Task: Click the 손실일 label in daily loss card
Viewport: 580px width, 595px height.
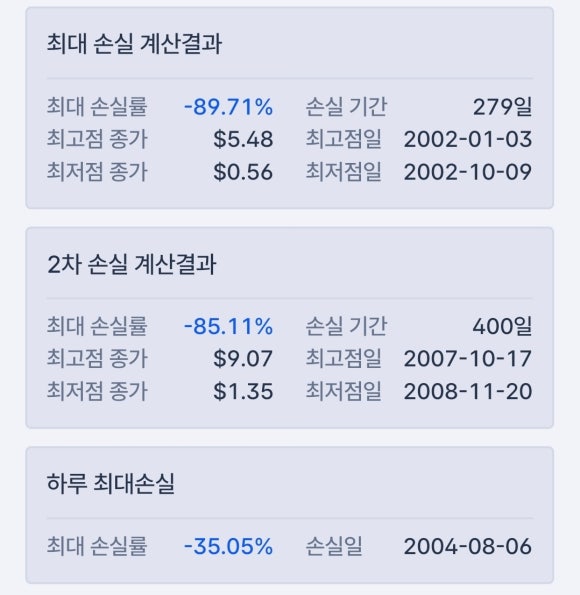Action: tap(334, 546)
